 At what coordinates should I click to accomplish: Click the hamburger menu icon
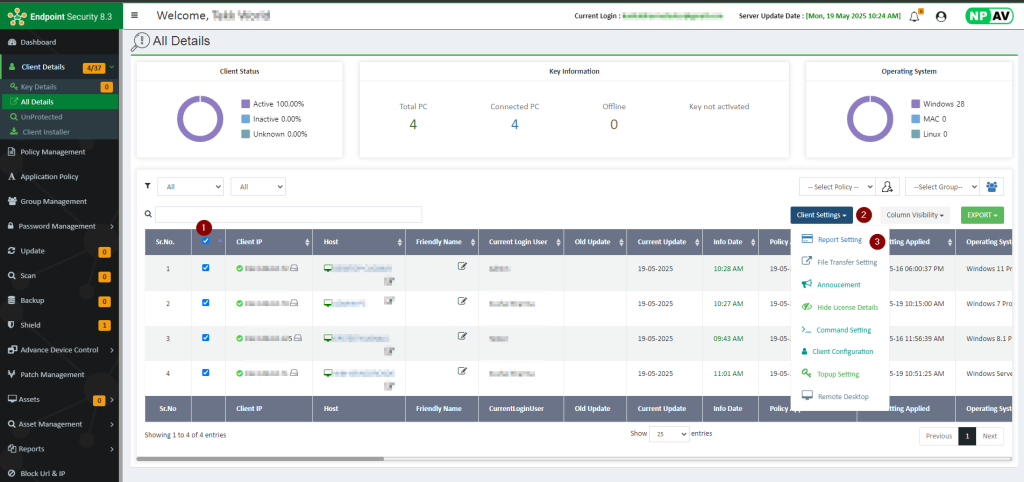pyautogui.click(x=135, y=15)
